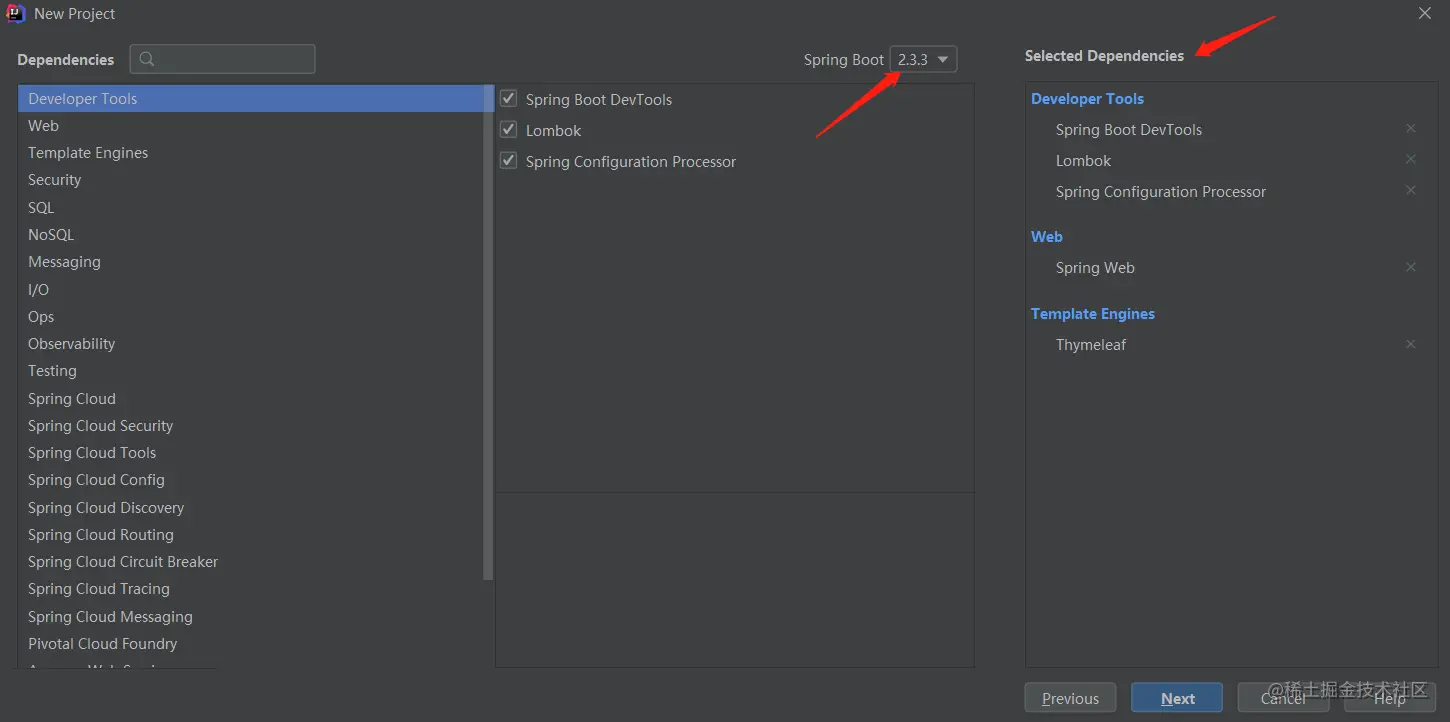Select the Pivotal Cloud Foundry category
This screenshot has width=1450, height=722.
click(x=250, y=644)
